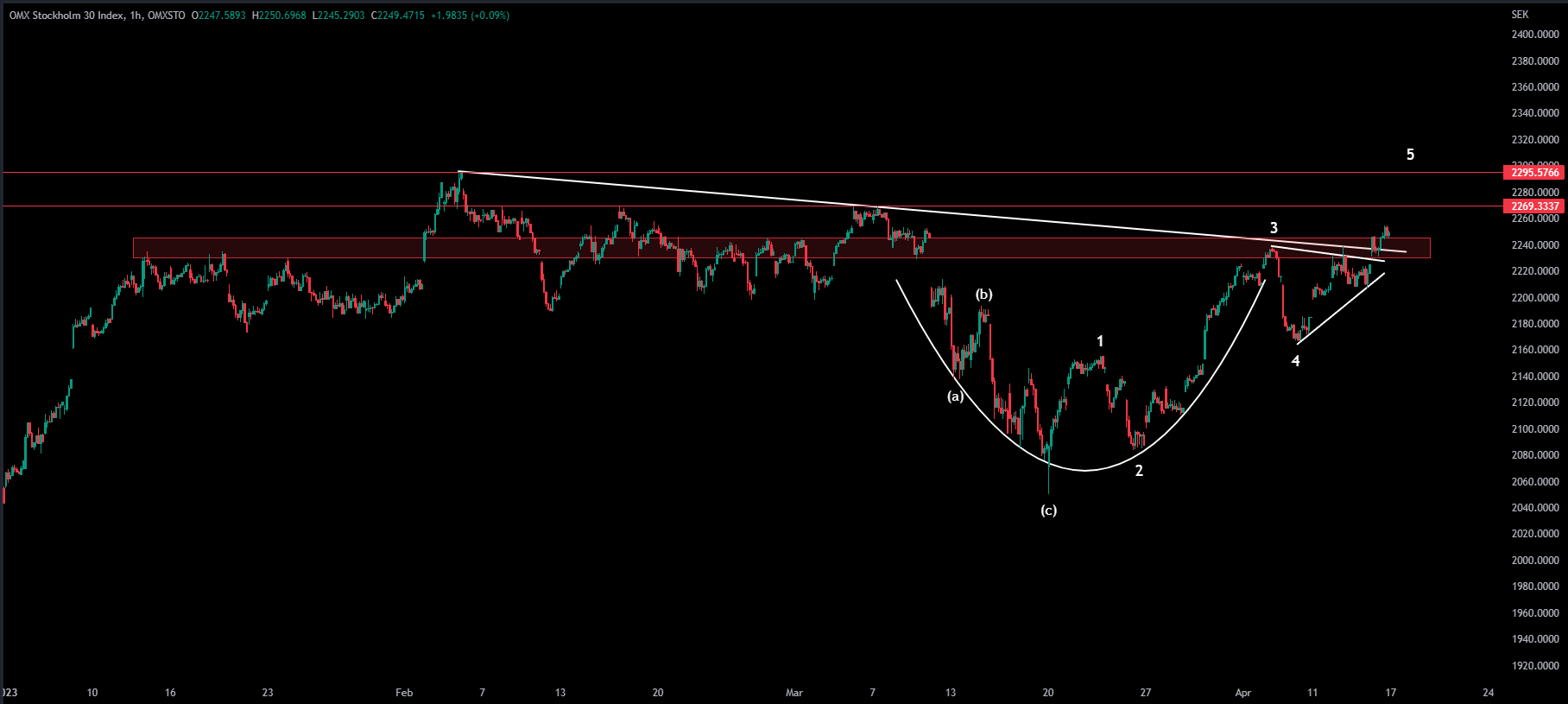This screenshot has height=704, width=1568.
Task: Click the wave label 5
Action: [x=1410, y=155]
